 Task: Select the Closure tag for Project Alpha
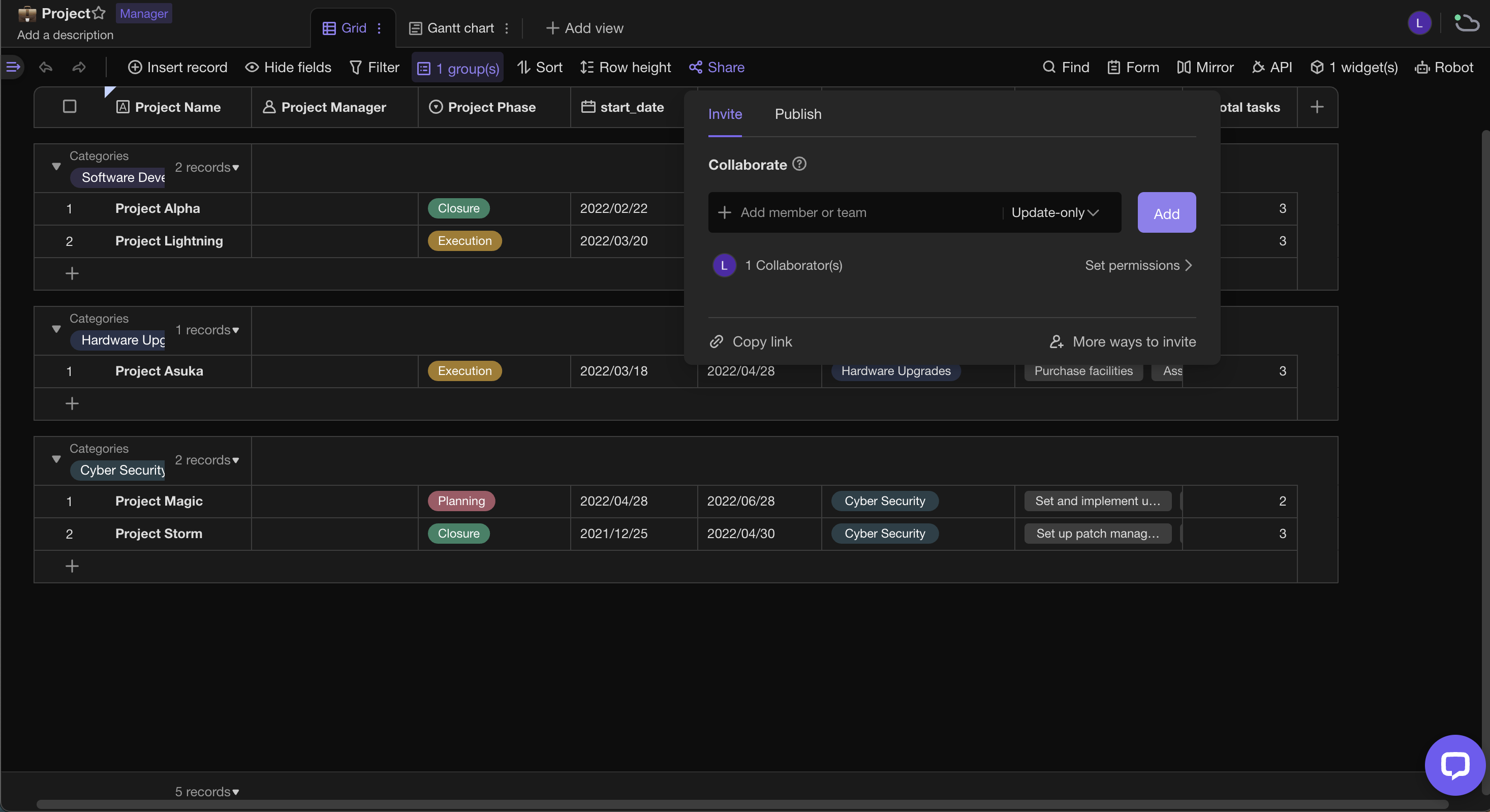coord(459,208)
